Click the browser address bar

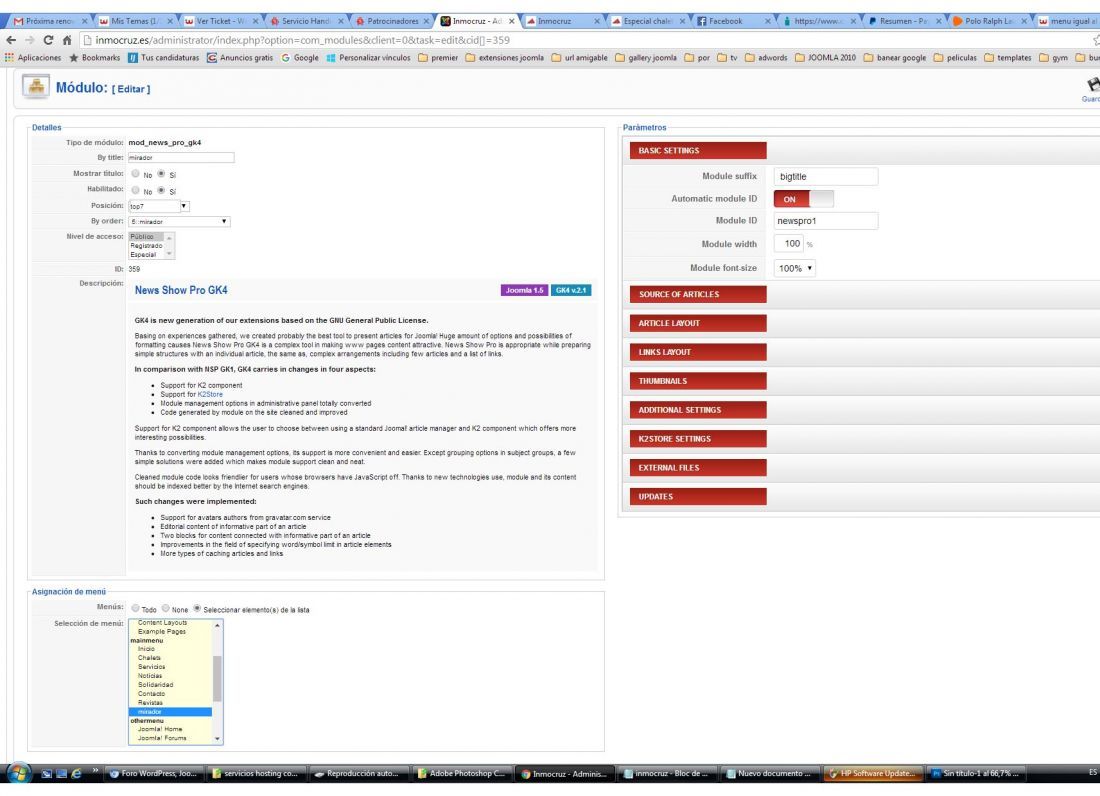click(x=582, y=40)
